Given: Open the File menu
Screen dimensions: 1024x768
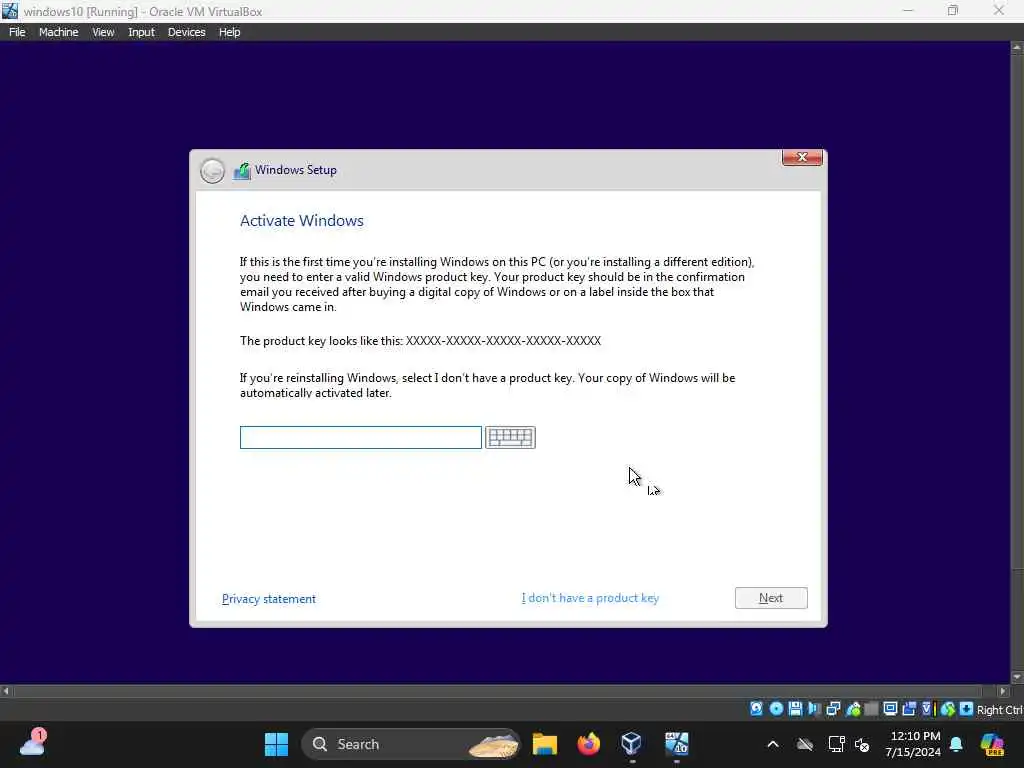Looking at the screenshot, I should (x=17, y=32).
